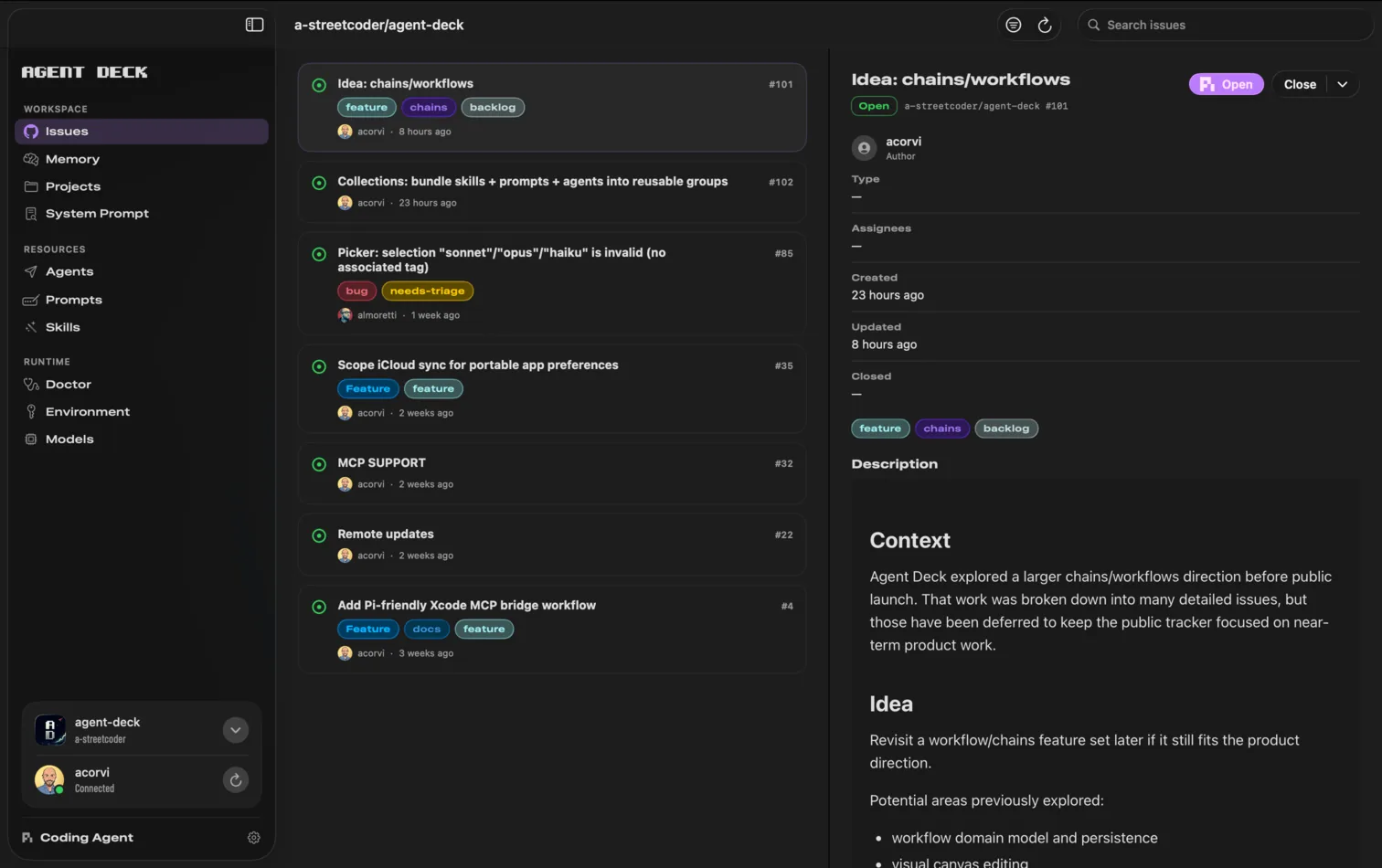
Task: Click the Coding Agent label
Action: tap(87, 838)
